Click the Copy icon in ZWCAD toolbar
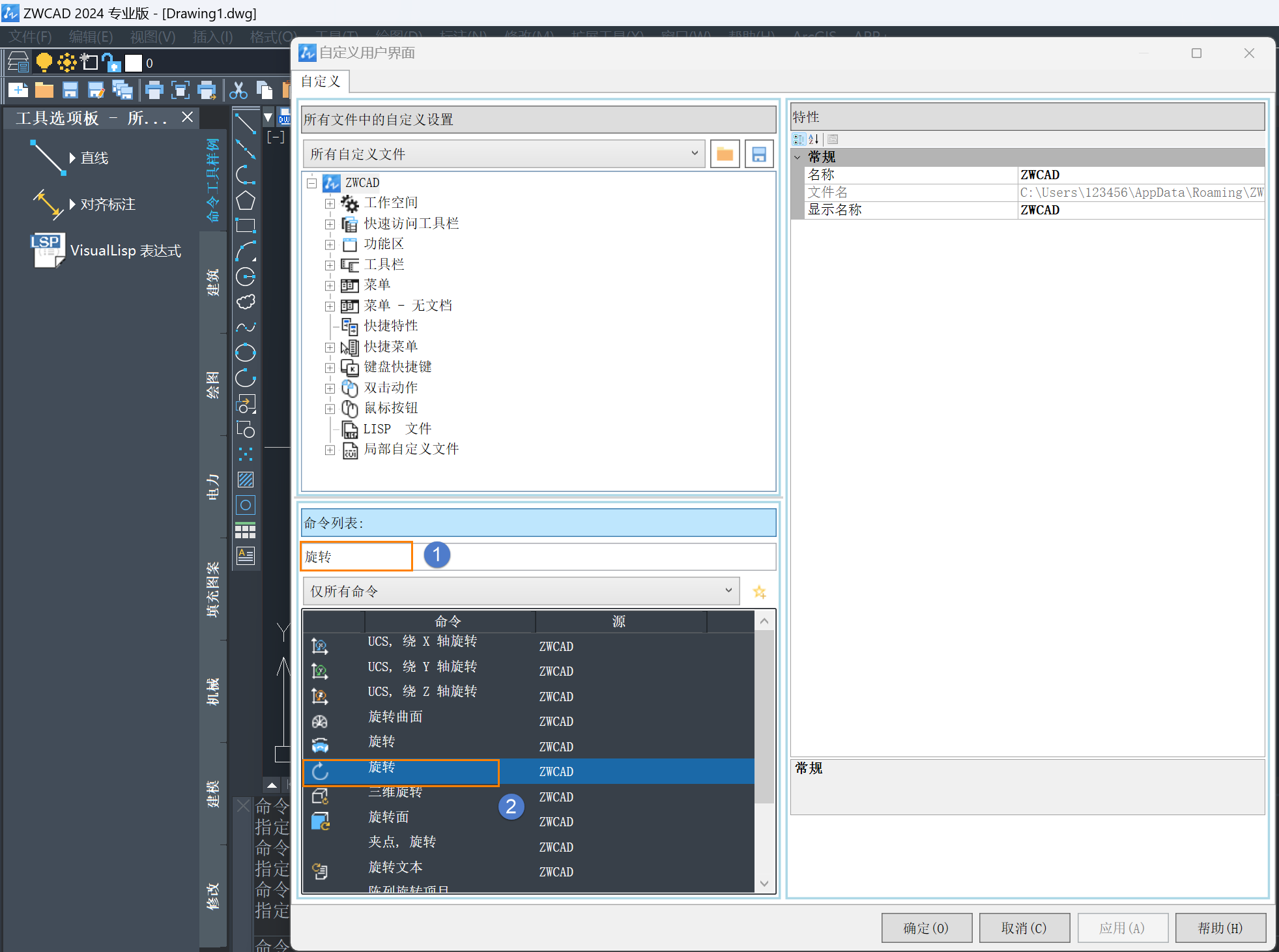Screen dimensions: 1279x952 point(265,90)
